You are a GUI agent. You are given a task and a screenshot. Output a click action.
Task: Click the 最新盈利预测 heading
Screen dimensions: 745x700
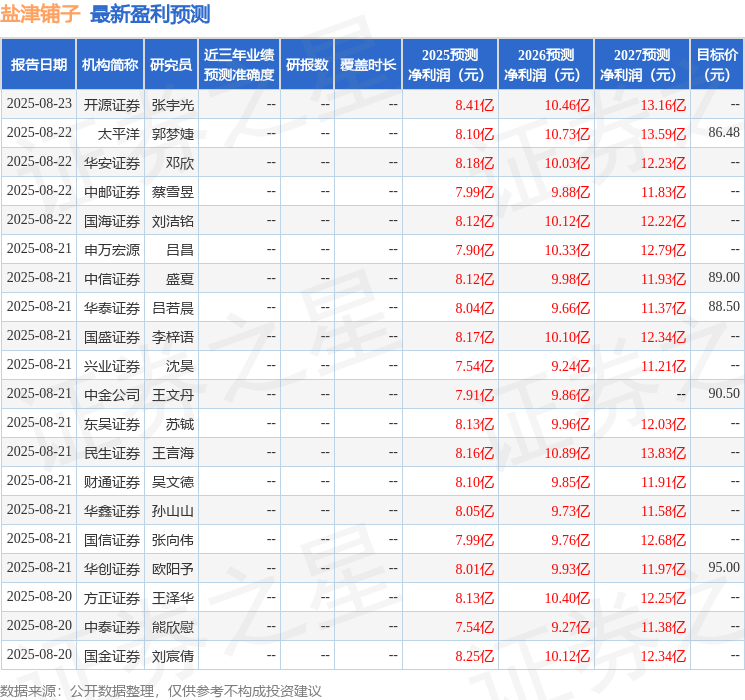coord(150,14)
